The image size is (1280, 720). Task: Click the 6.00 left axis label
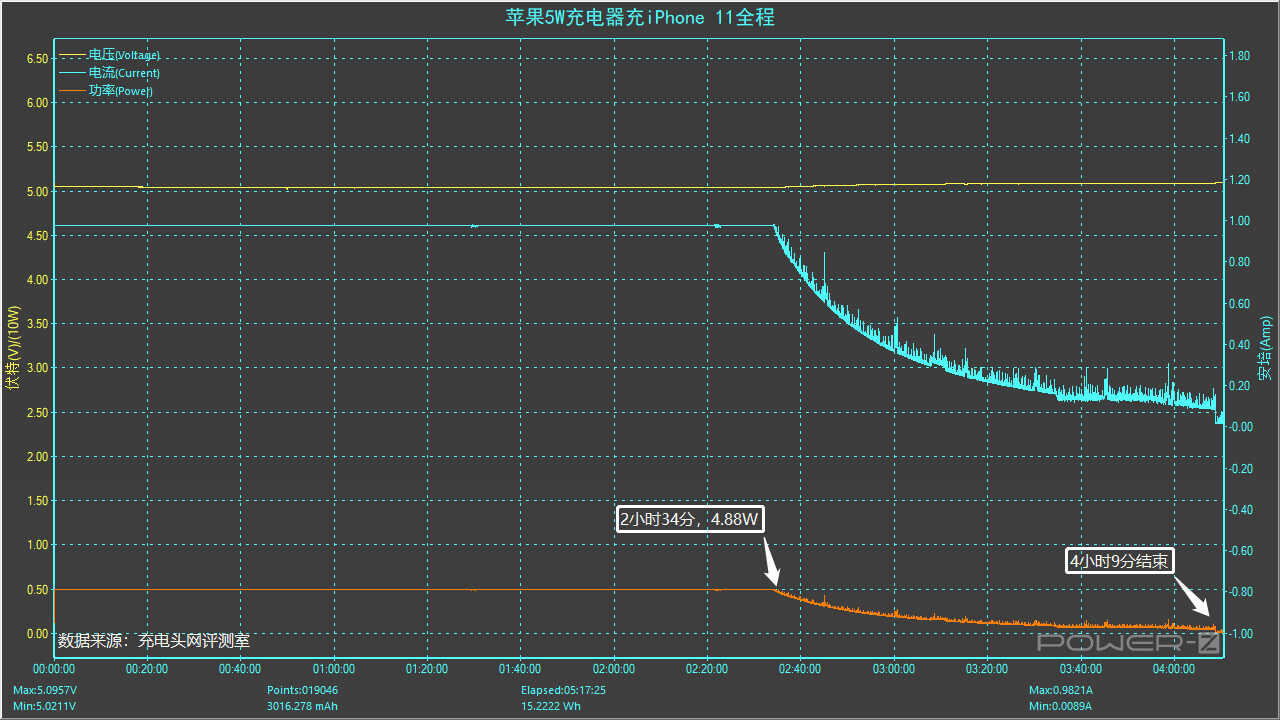click(36, 103)
